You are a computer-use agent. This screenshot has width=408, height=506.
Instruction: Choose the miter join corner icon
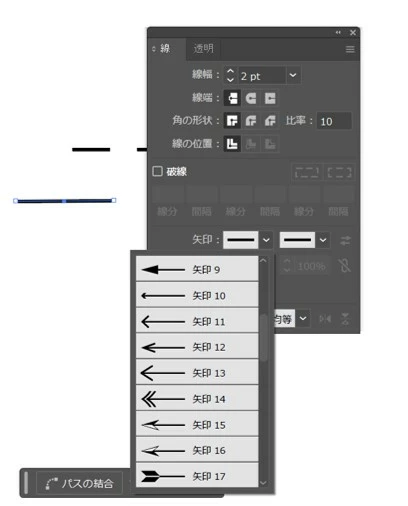point(232,121)
